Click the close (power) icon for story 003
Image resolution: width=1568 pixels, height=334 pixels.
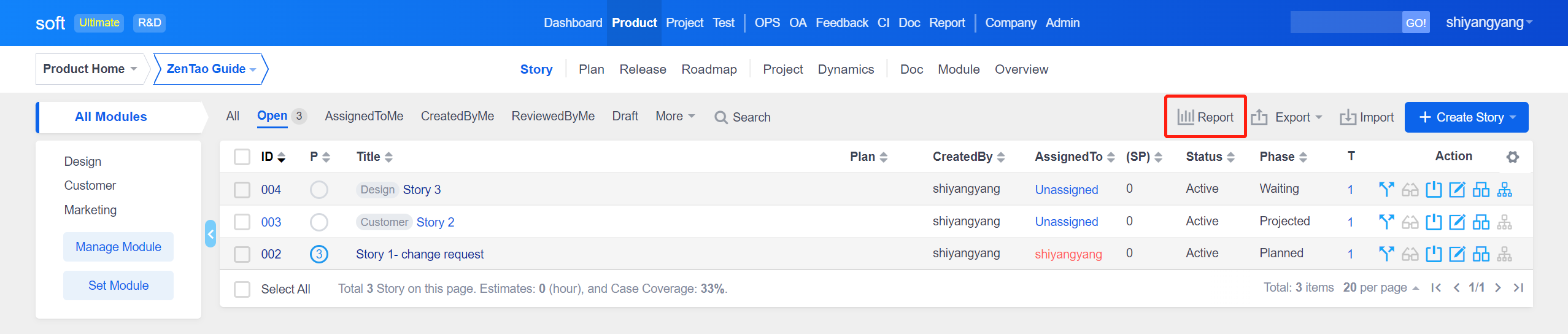pyautogui.click(x=1434, y=222)
